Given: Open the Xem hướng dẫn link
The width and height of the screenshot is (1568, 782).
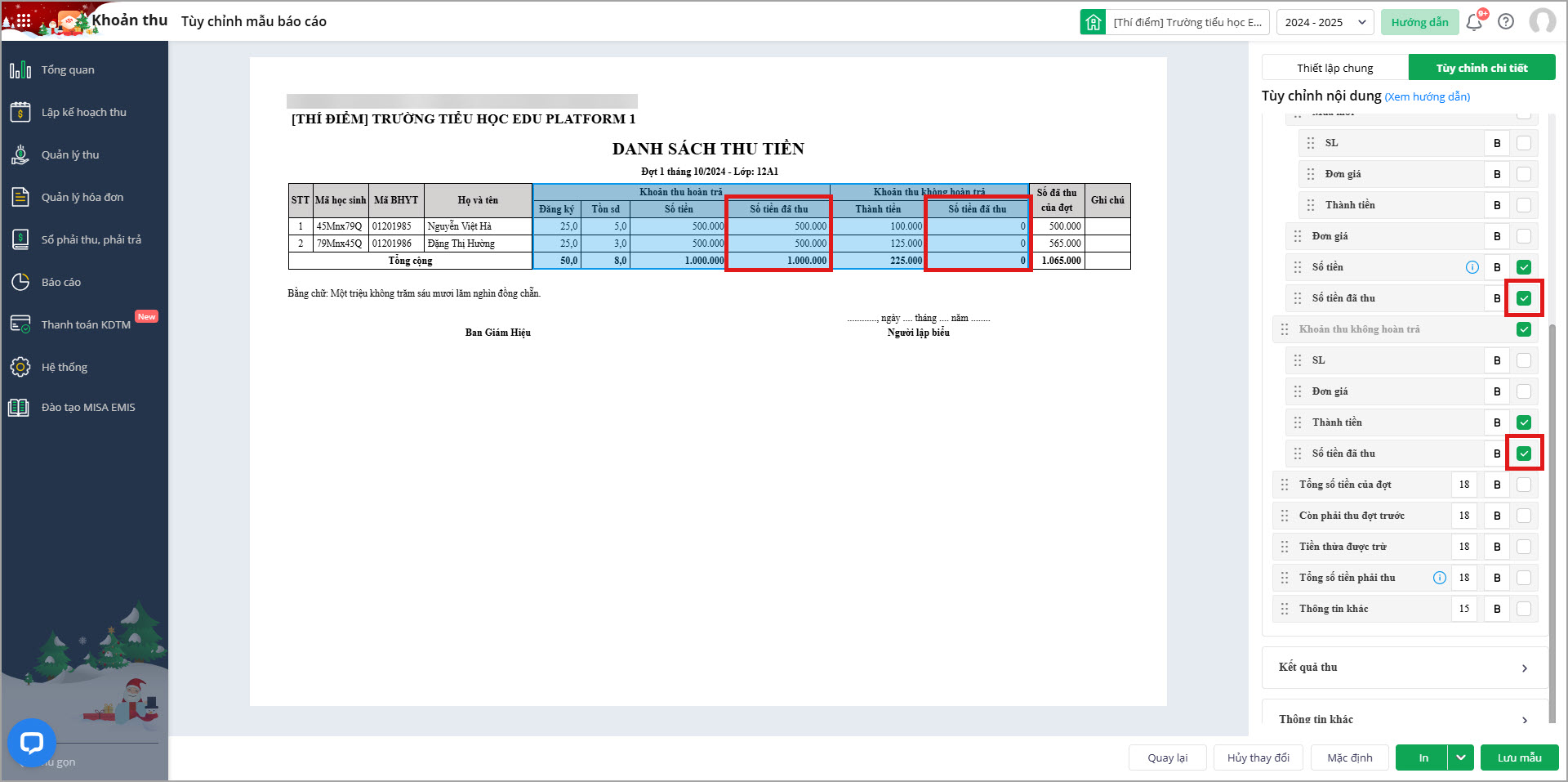Looking at the screenshot, I should (1428, 96).
